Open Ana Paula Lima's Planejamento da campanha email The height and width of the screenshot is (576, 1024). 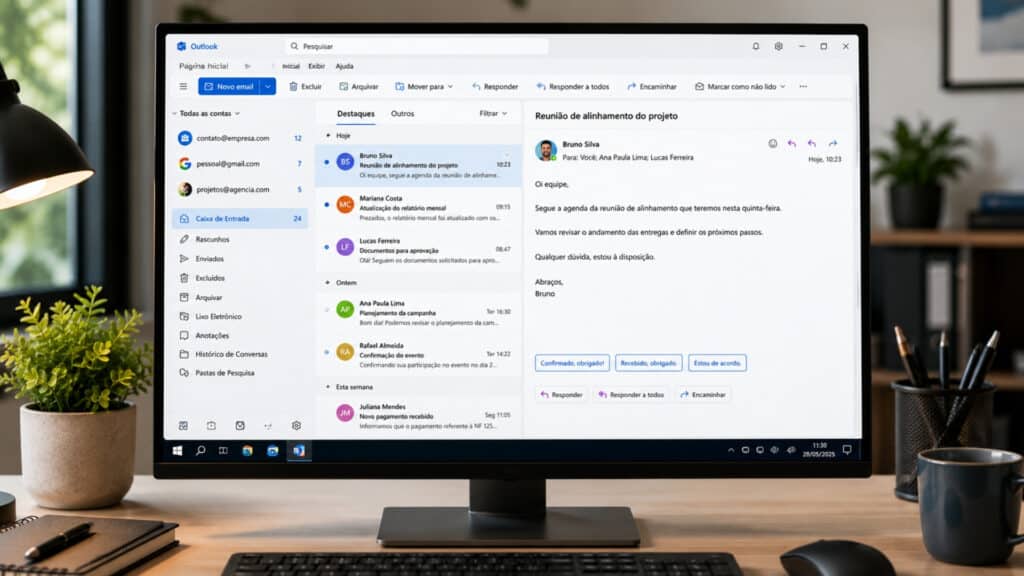(419, 313)
